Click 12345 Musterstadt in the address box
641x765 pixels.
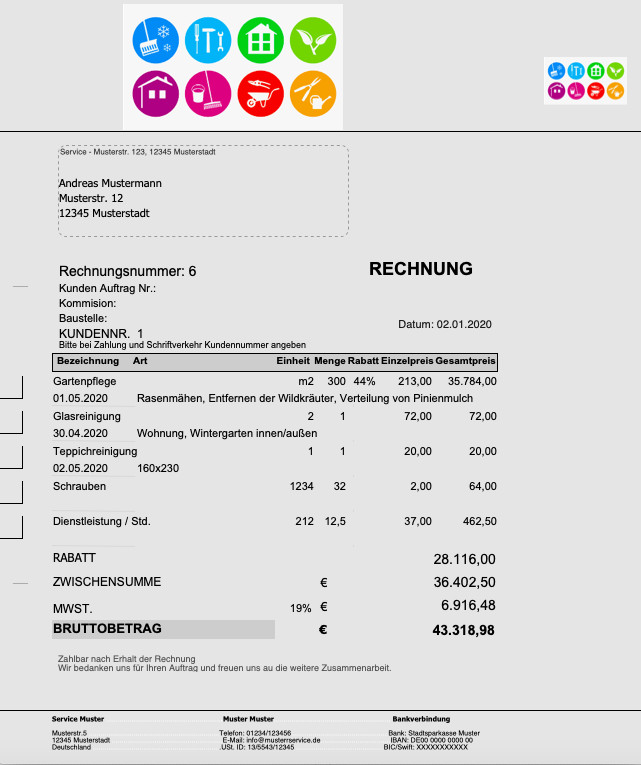(x=104, y=213)
